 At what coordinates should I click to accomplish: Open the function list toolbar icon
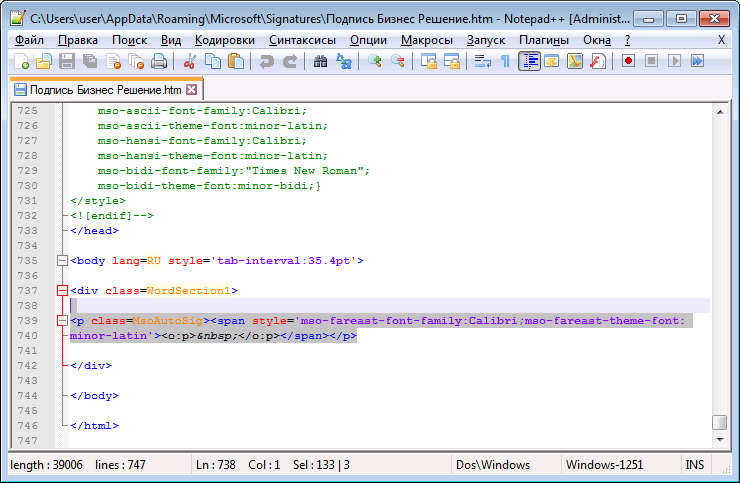tap(598, 61)
